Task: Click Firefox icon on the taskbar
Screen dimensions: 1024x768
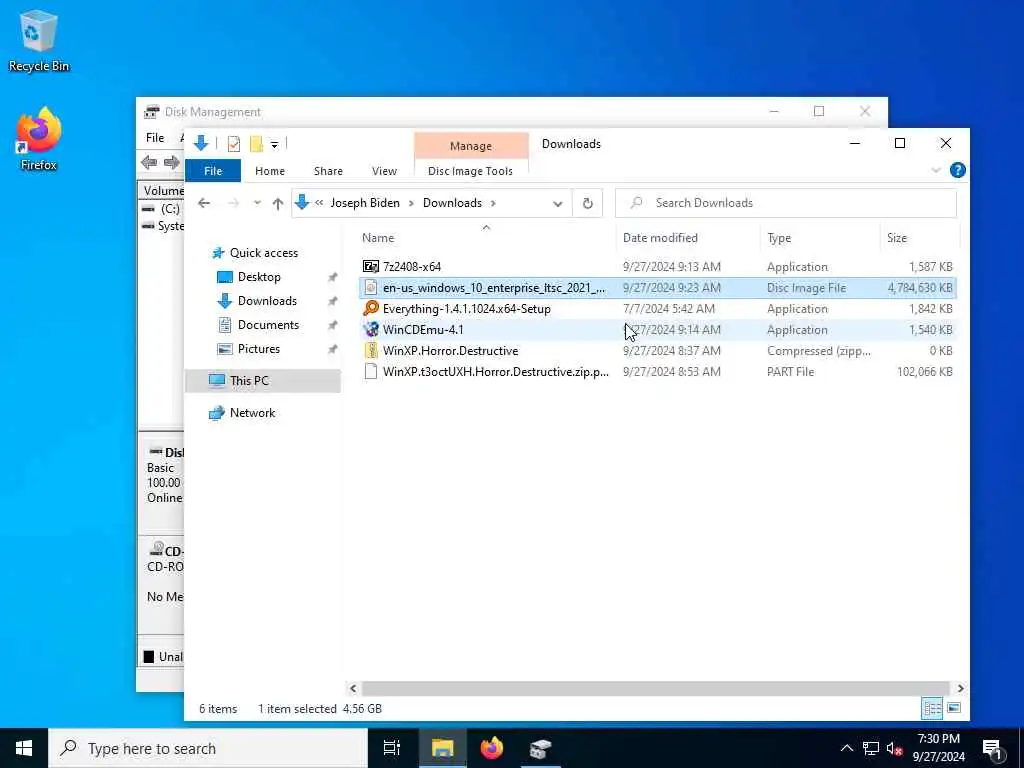Action: [x=492, y=748]
